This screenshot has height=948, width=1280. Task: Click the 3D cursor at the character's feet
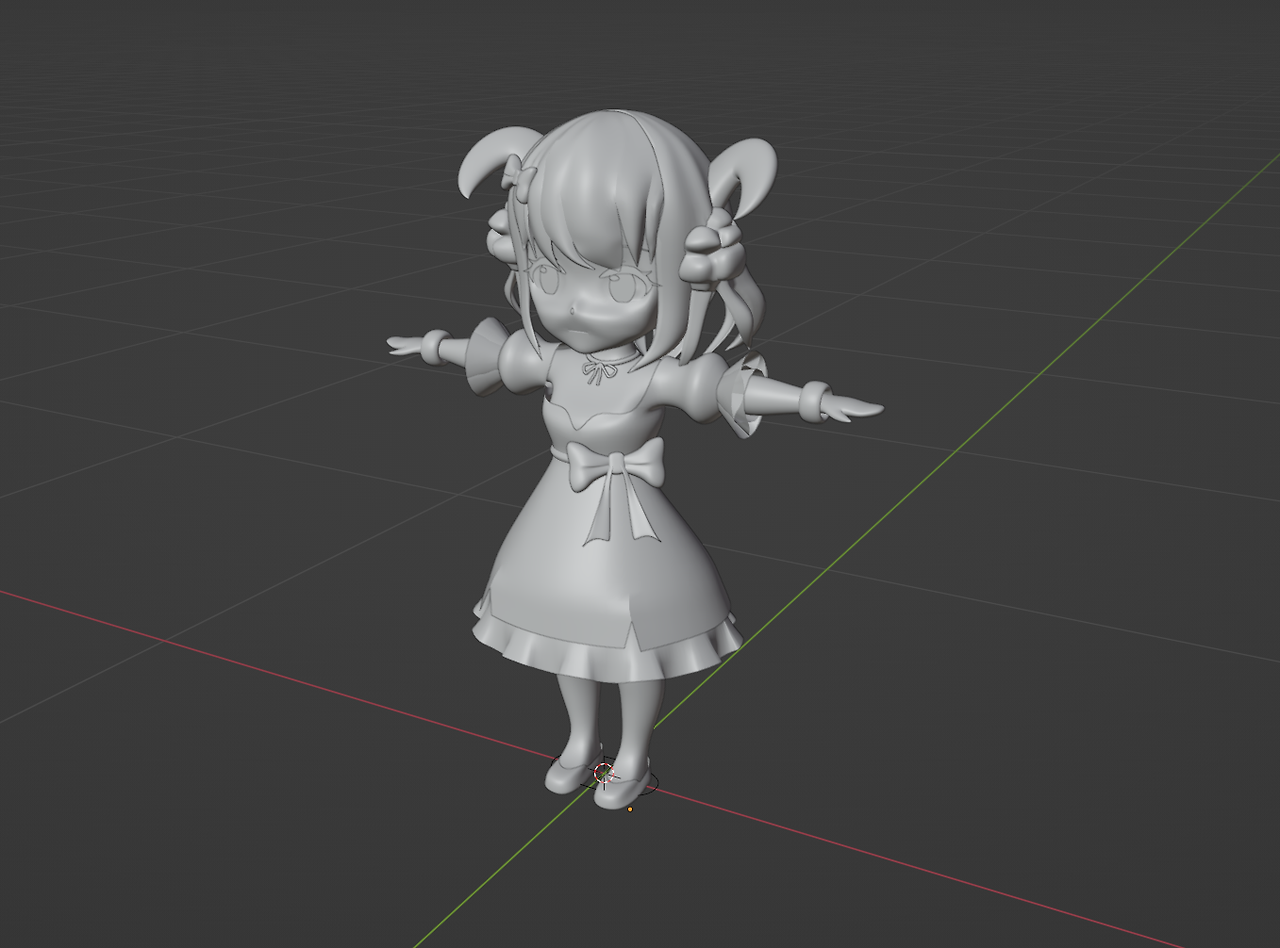click(x=604, y=773)
